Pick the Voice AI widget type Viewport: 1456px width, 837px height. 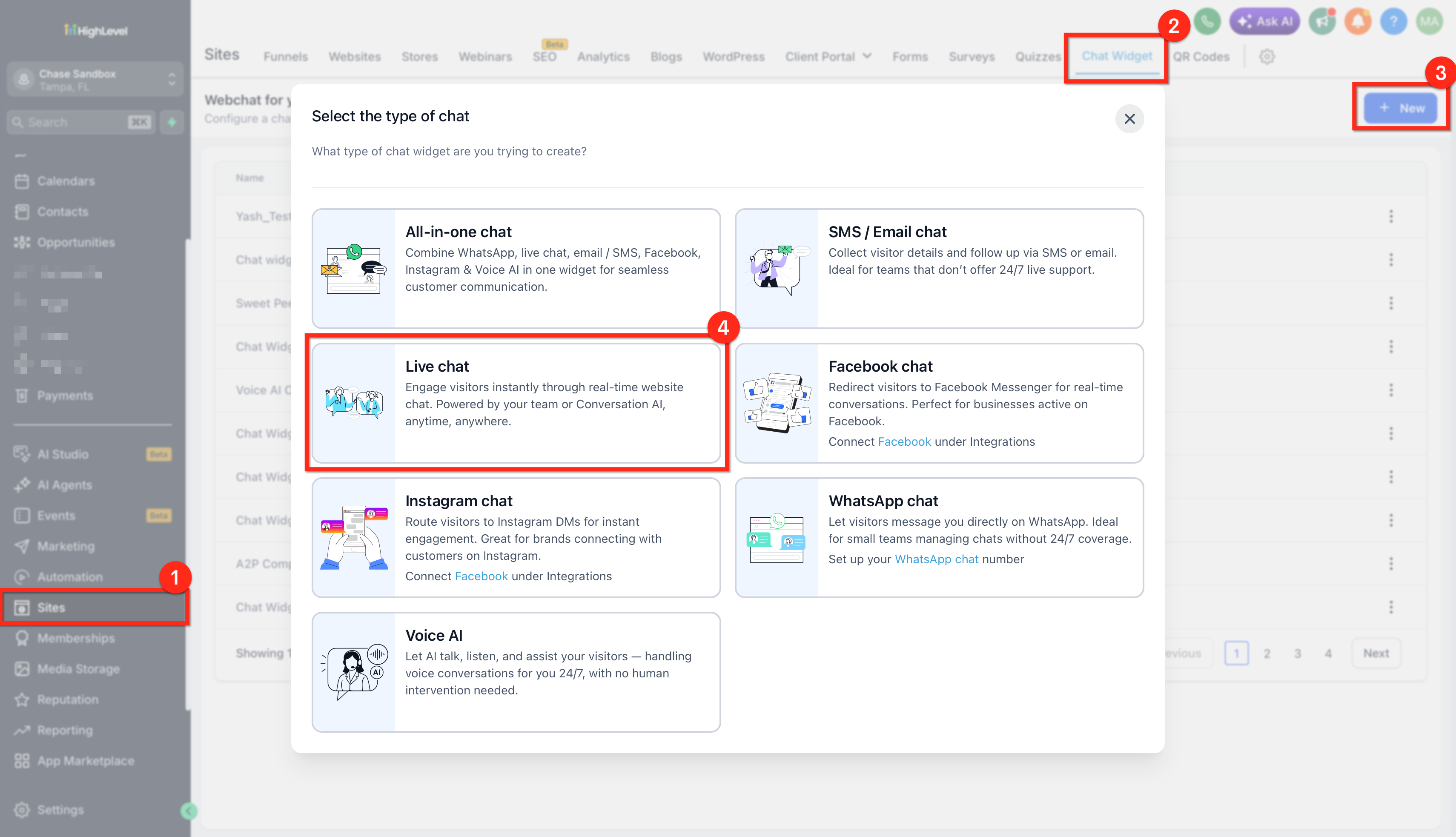tap(516, 672)
